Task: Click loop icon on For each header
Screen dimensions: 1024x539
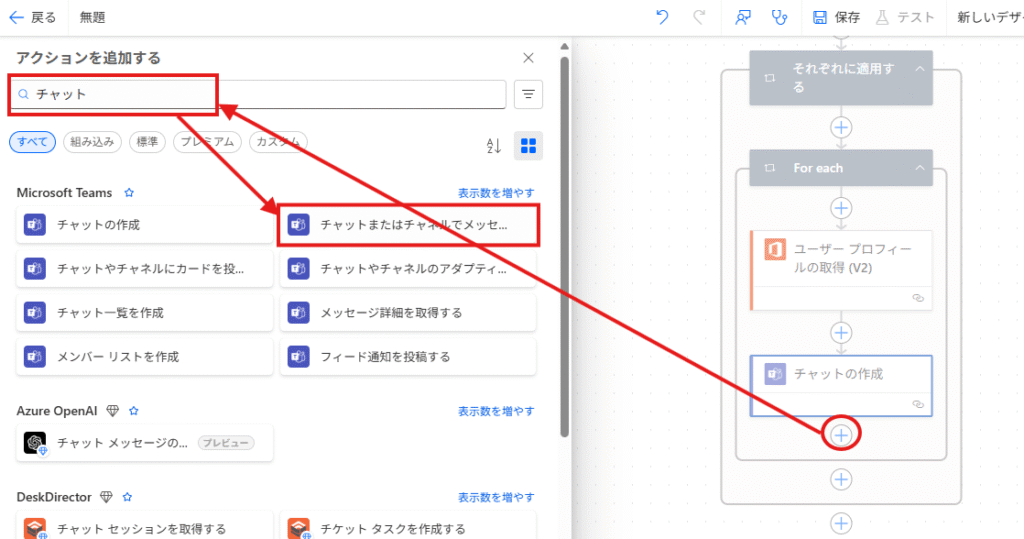Action: [770, 168]
